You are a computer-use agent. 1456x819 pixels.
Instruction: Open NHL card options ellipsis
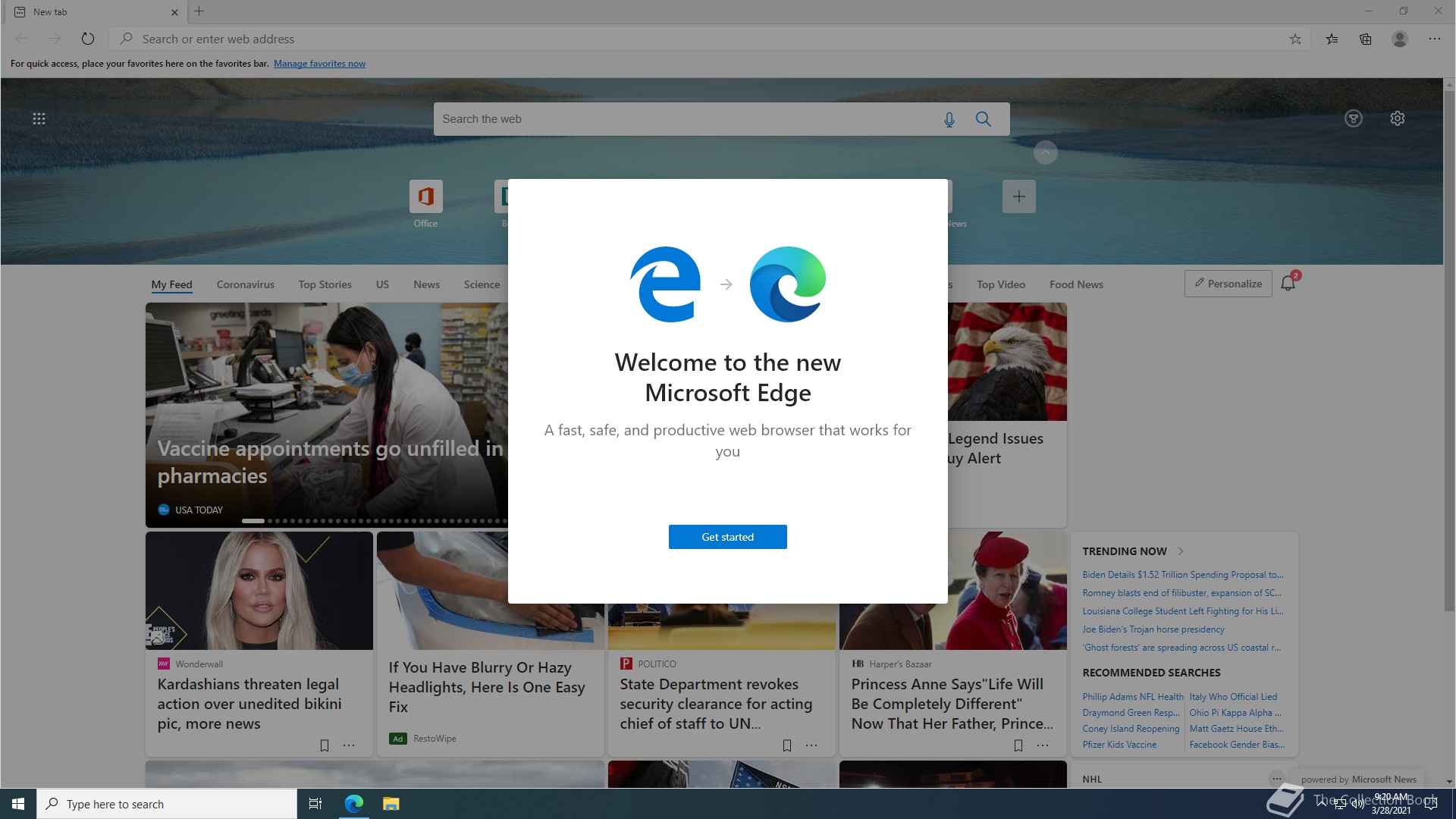point(1277,779)
